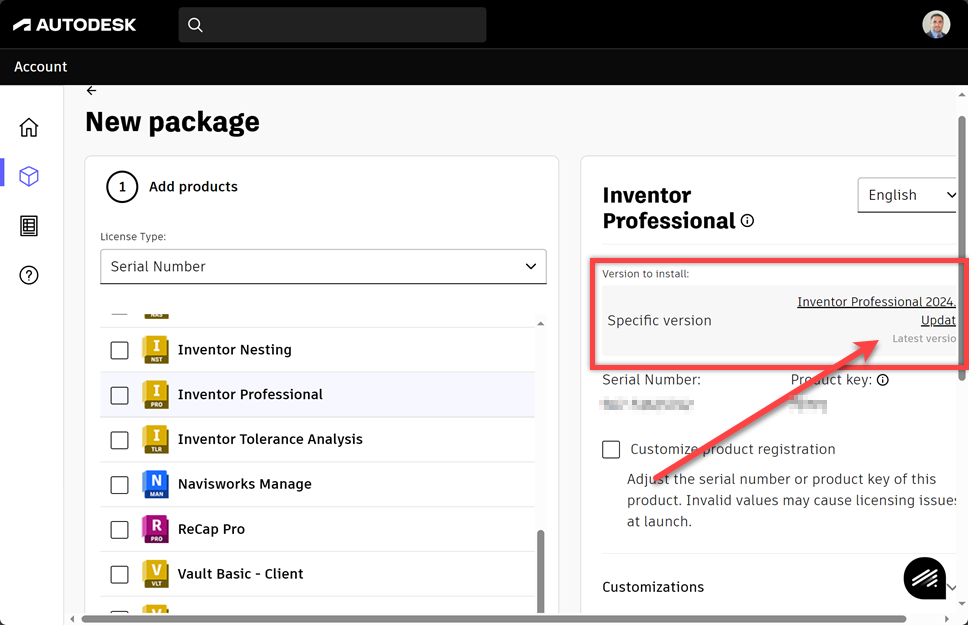Enable Customize product registration
Image resolution: width=969 pixels, height=625 pixels.
(x=611, y=449)
